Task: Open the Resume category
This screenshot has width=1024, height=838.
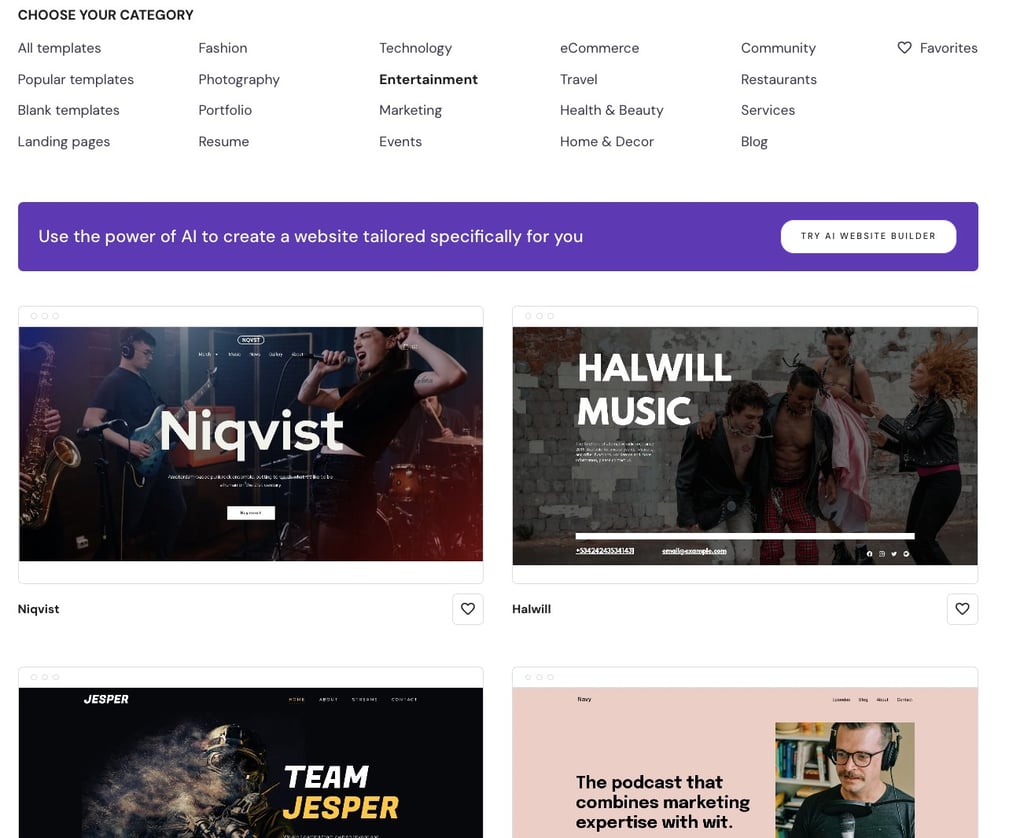Action: pyautogui.click(x=224, y=141)
